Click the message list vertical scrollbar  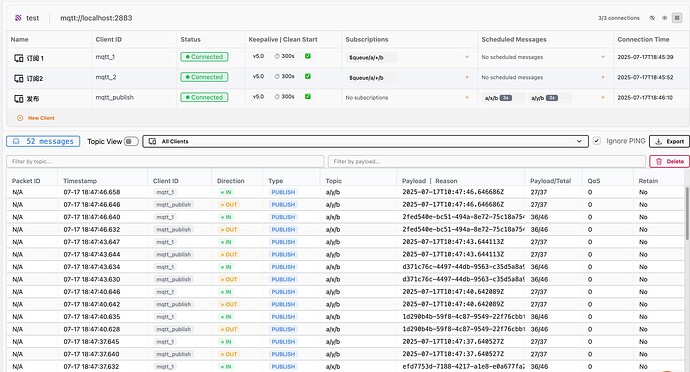[686, 214]
